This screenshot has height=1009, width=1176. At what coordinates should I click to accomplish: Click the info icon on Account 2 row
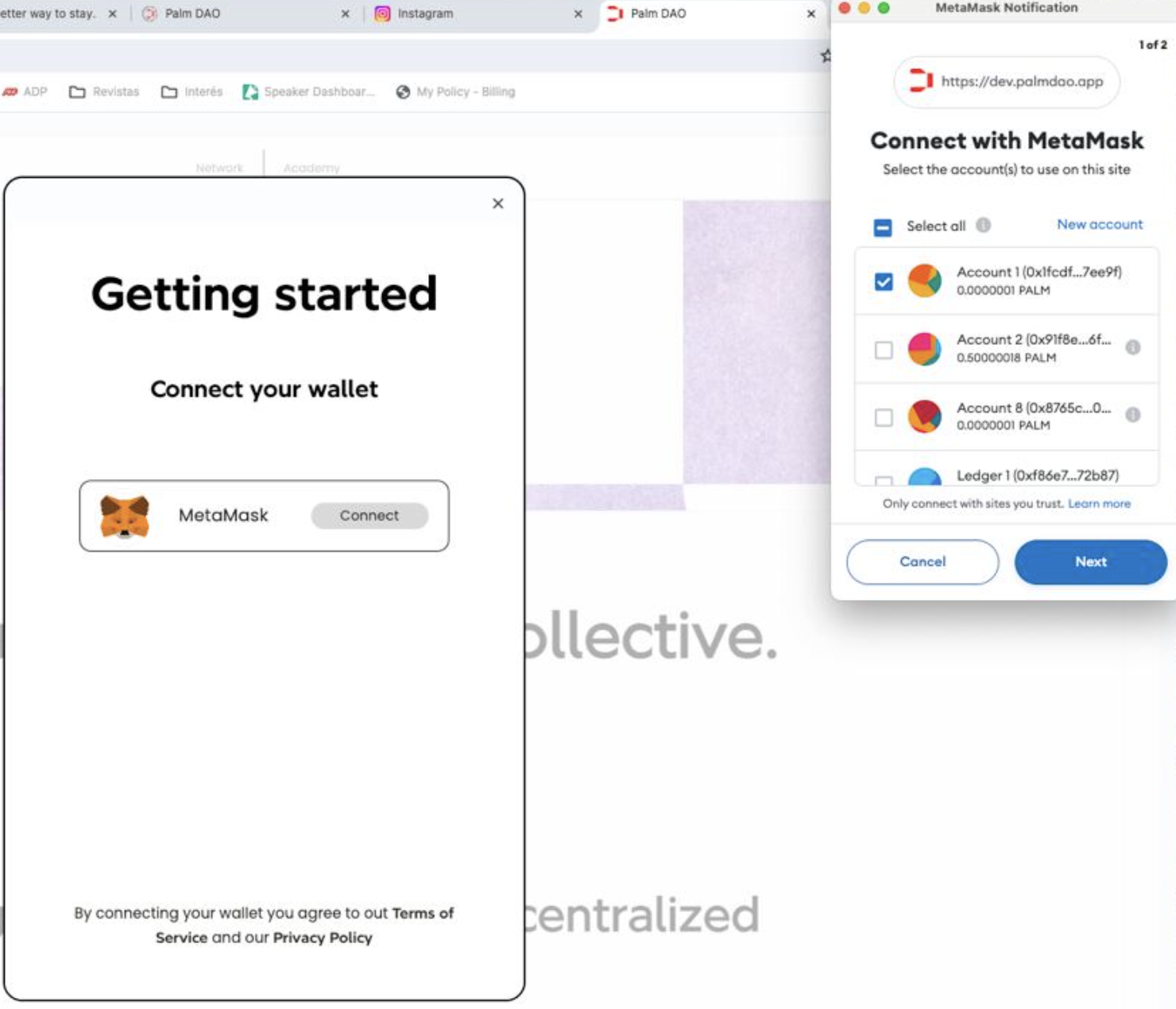[1133, 347]
